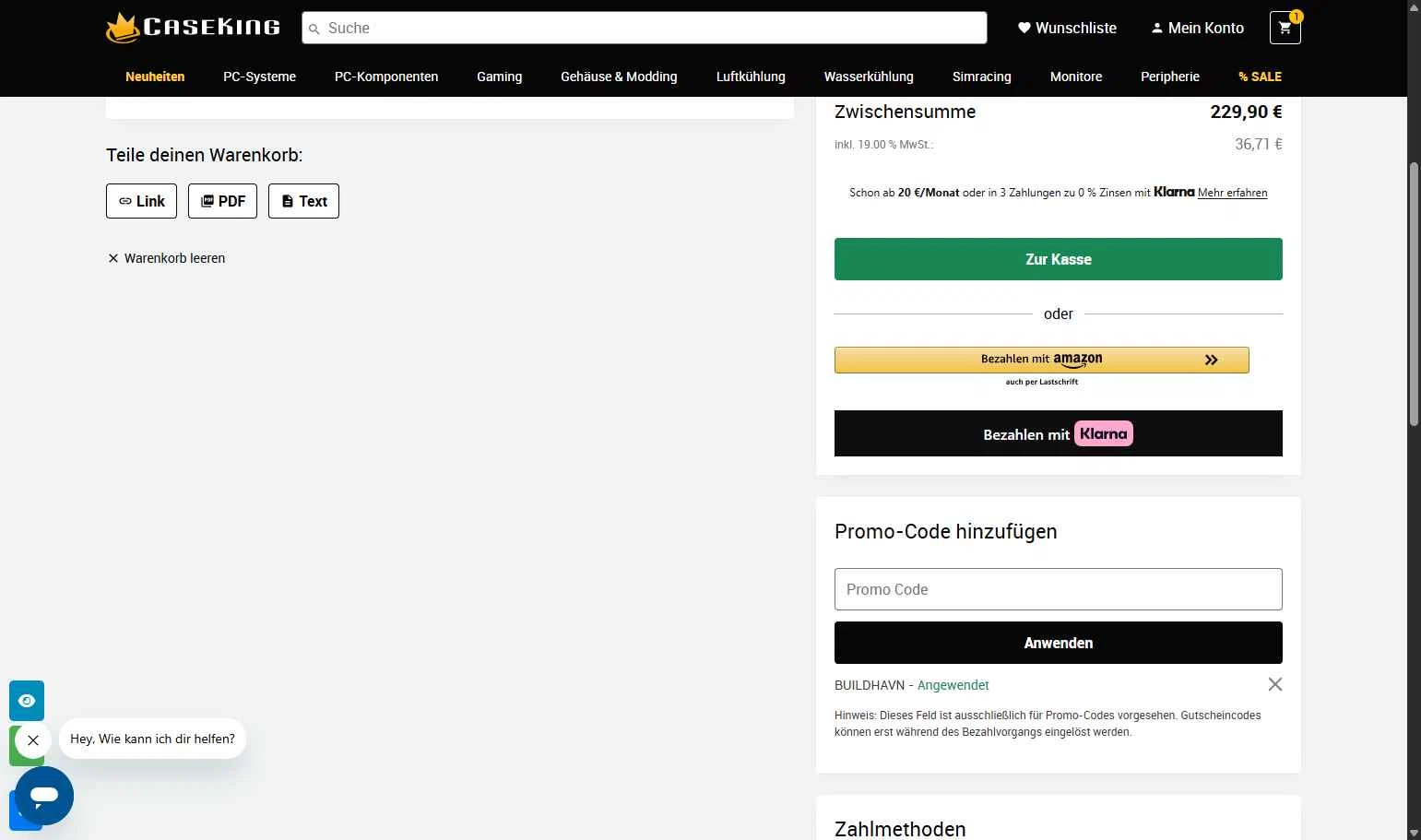Open Luftkühlung menu
The width and height of the screenshot is (1421, 840).
pos(751,77)
